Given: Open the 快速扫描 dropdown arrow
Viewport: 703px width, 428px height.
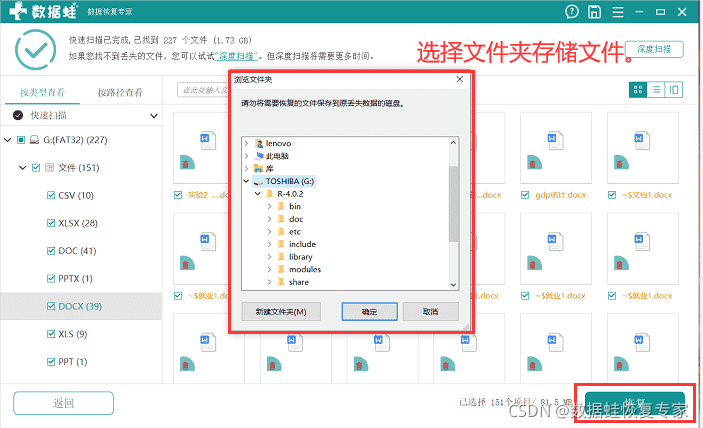Looking at the screenshot, I should click(153, 116).
